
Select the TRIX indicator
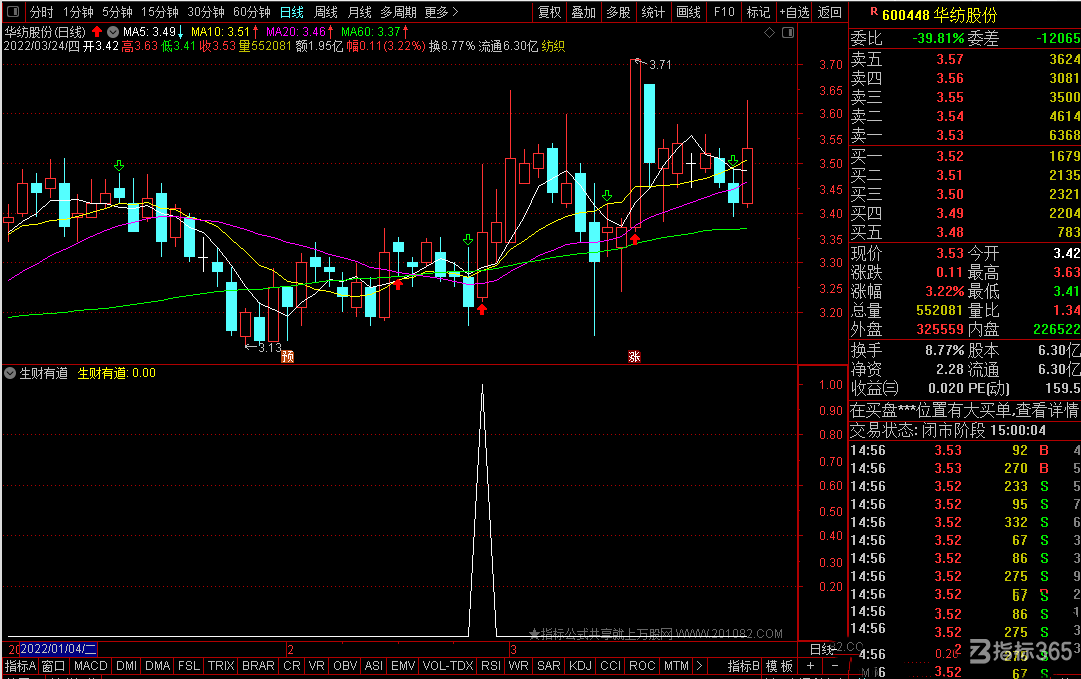[221, 666]
